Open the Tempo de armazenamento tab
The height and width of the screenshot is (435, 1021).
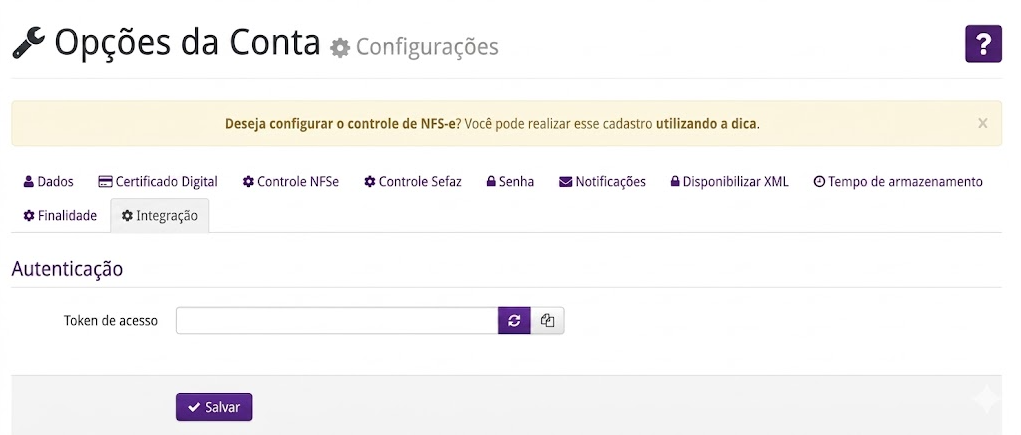(898, 182)
